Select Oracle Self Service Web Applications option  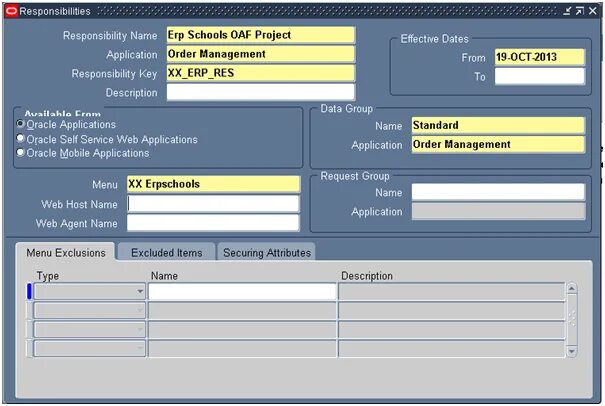click(20, 138)
